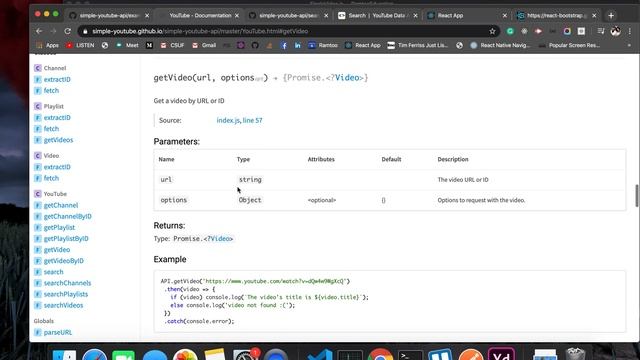Viewport: 640px width, 360px height.
Task: Click the browser back arrow
Action: (x=39, y=31)
